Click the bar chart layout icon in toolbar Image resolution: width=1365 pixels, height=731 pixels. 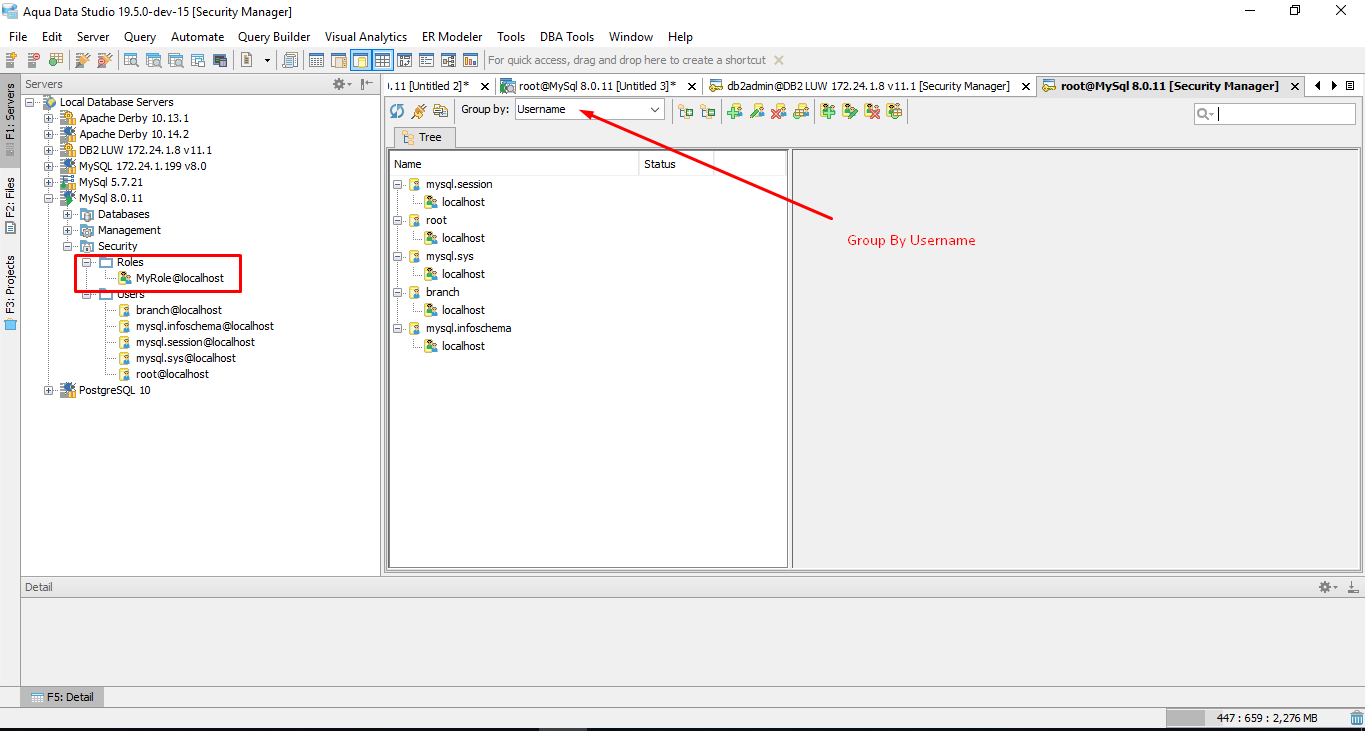point(470,60)
